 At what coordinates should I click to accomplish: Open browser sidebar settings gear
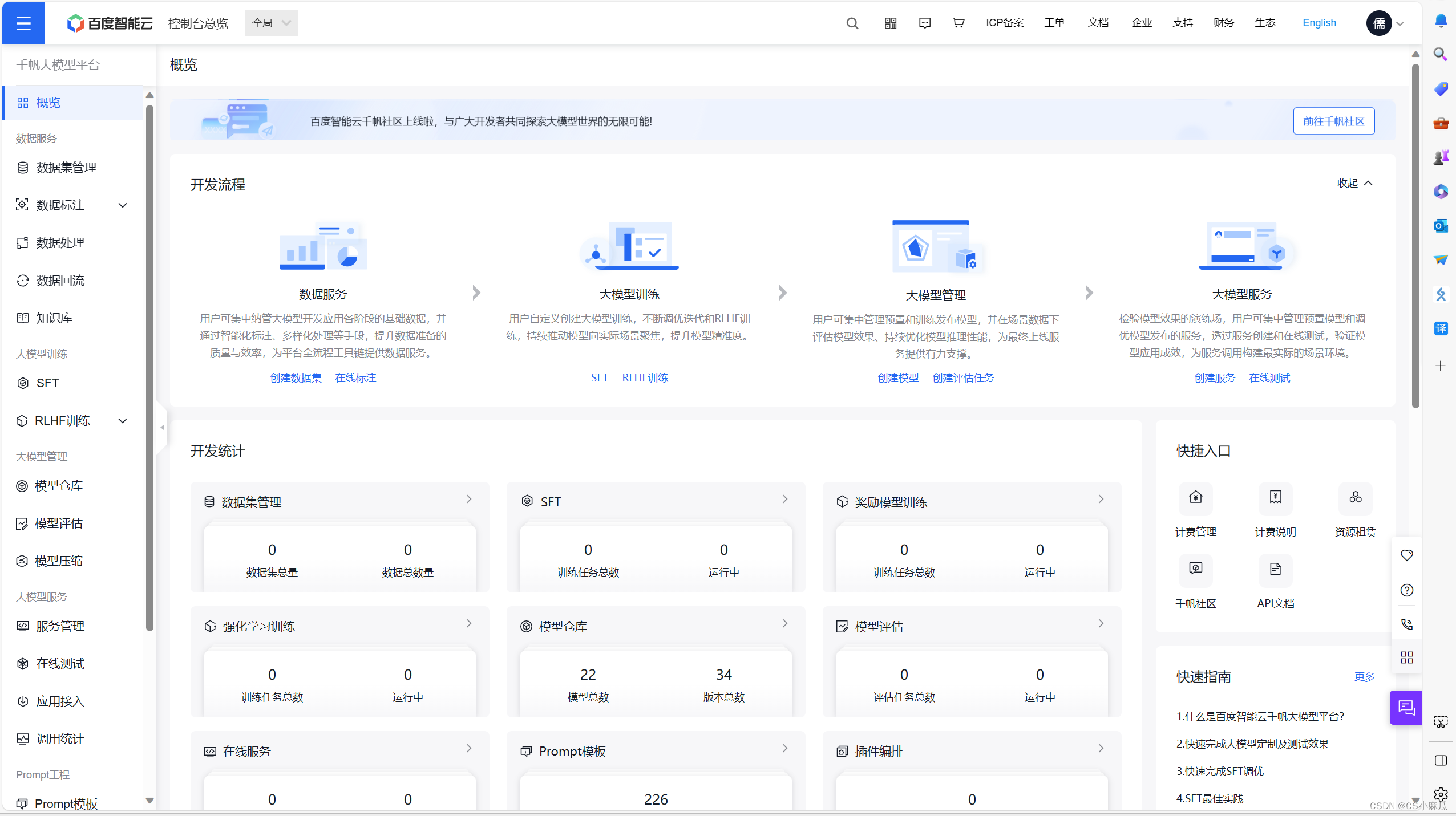(1441, 794)
